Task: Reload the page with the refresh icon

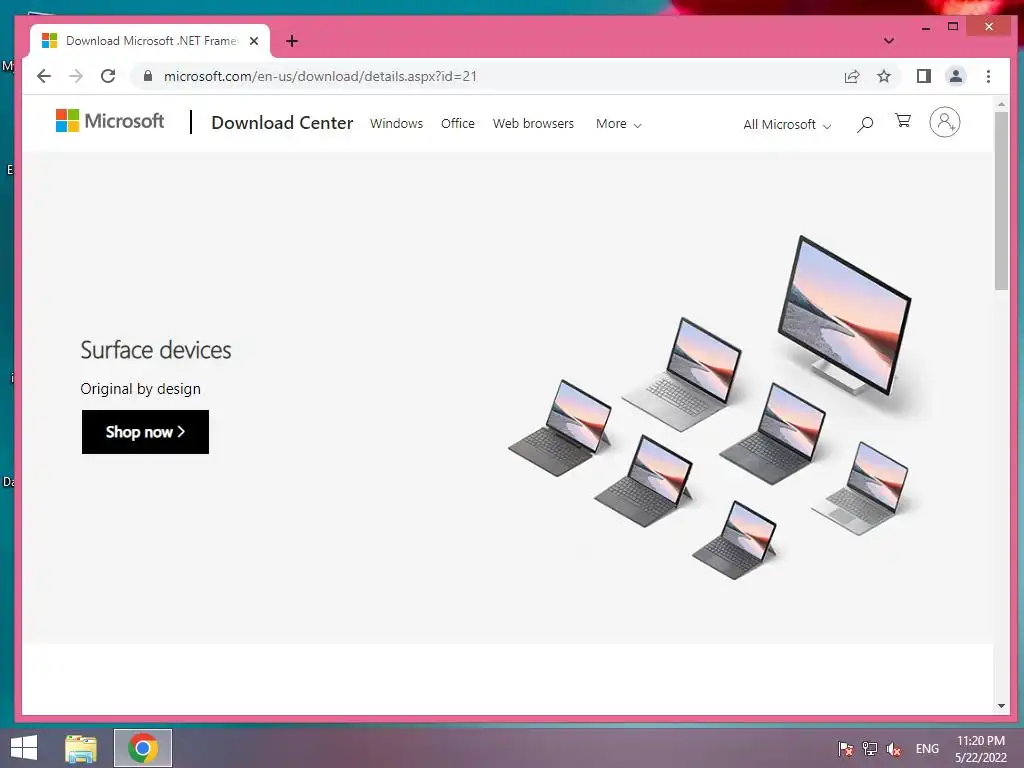Action: [x=108, y=76]
